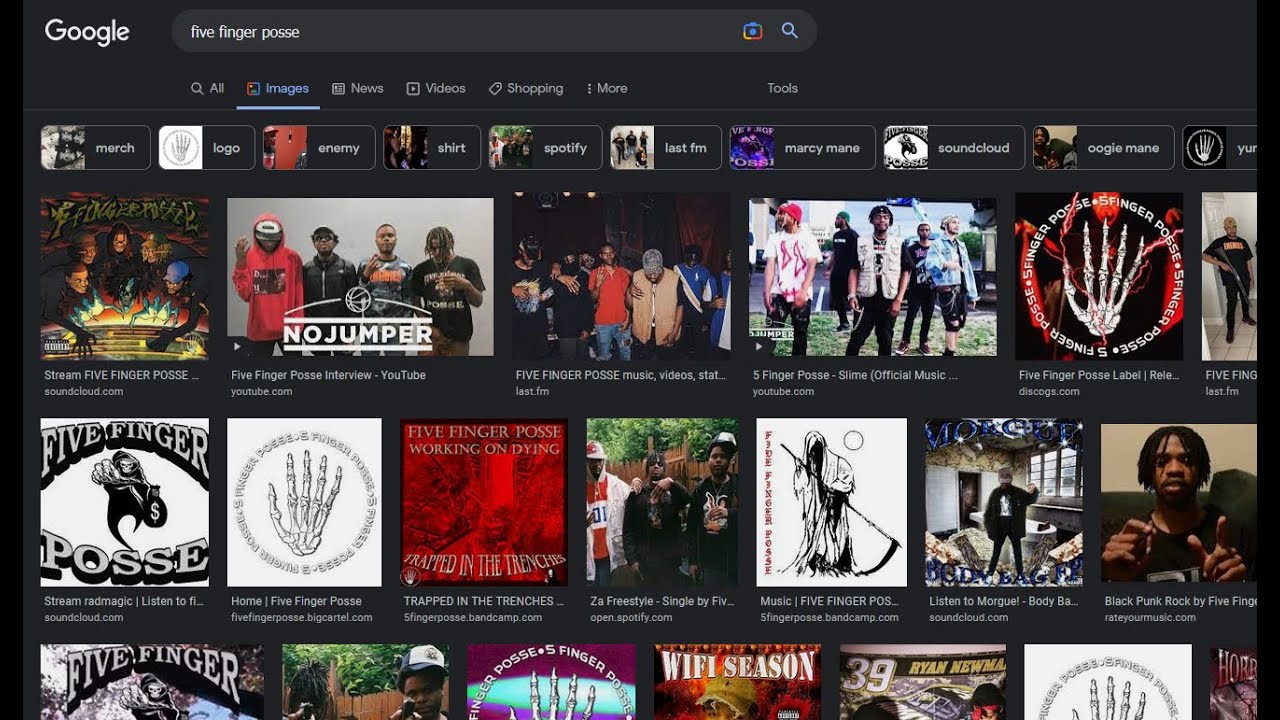
Task: Open 'Stream FIVE FINGER POSSE' soundcloud link
Action: coord(122,375)
